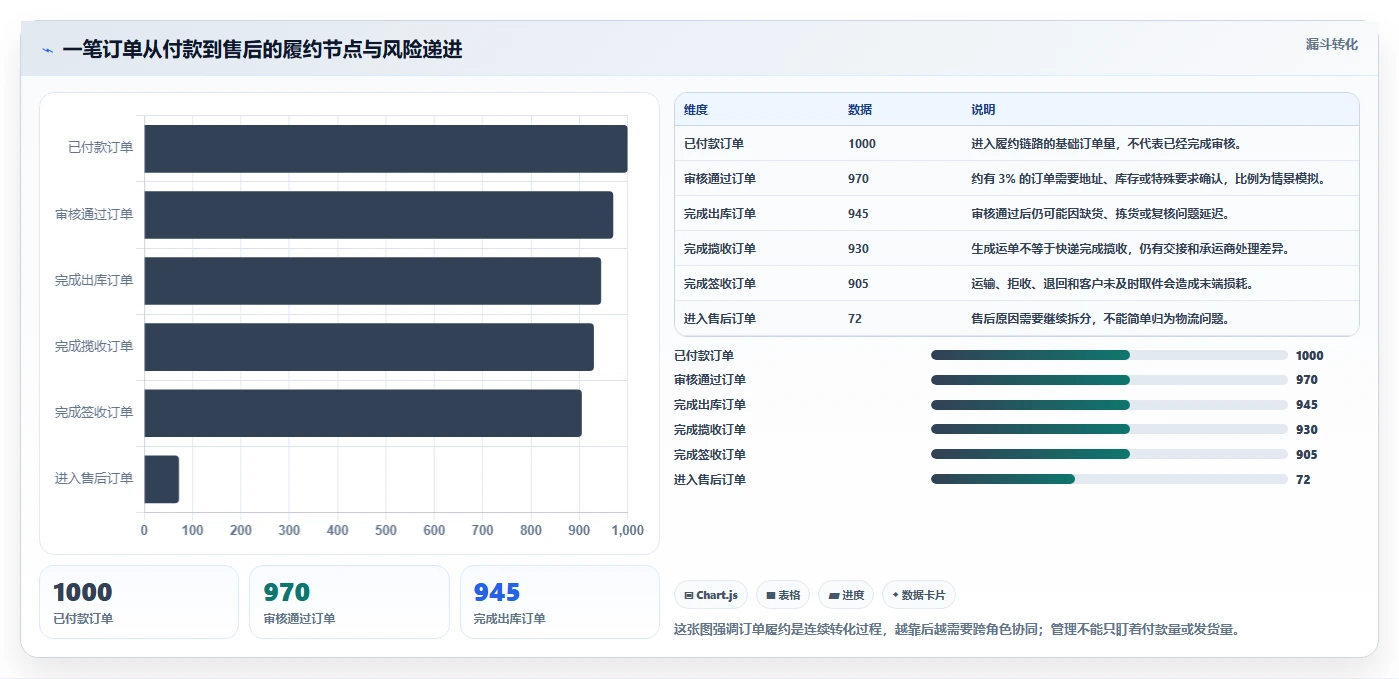Click the 数据 column header

coord(860,110)
